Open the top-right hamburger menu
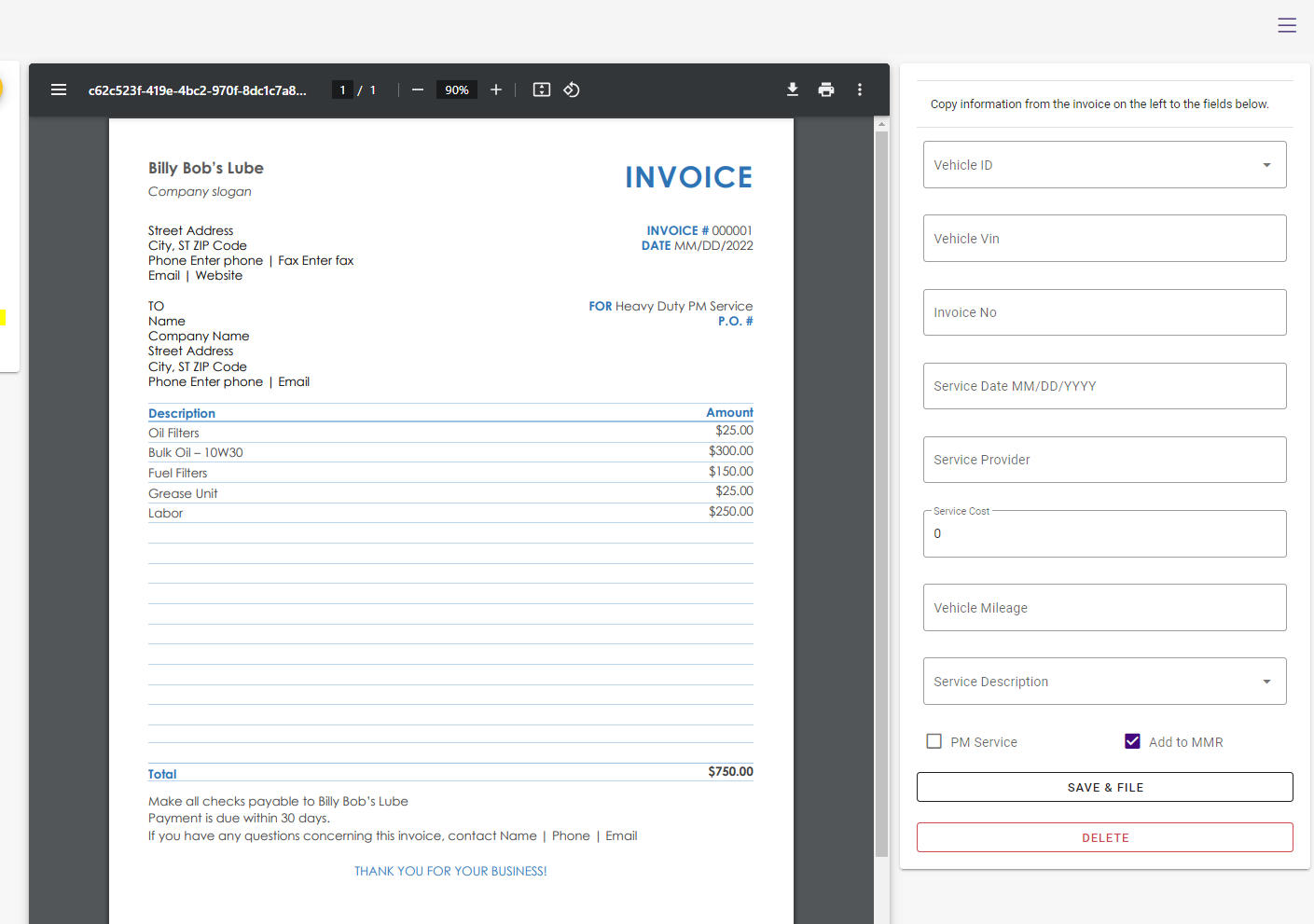 click(1287, 25)
